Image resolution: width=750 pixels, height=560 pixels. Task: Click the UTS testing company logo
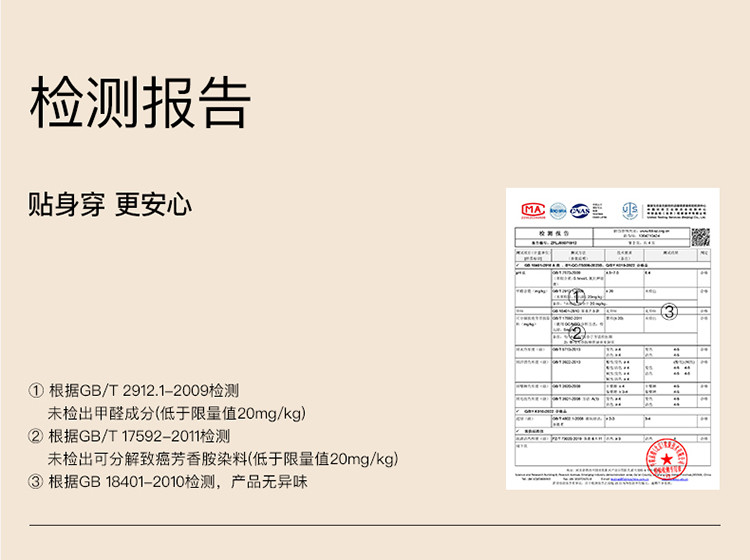click(x=630, y=210)
